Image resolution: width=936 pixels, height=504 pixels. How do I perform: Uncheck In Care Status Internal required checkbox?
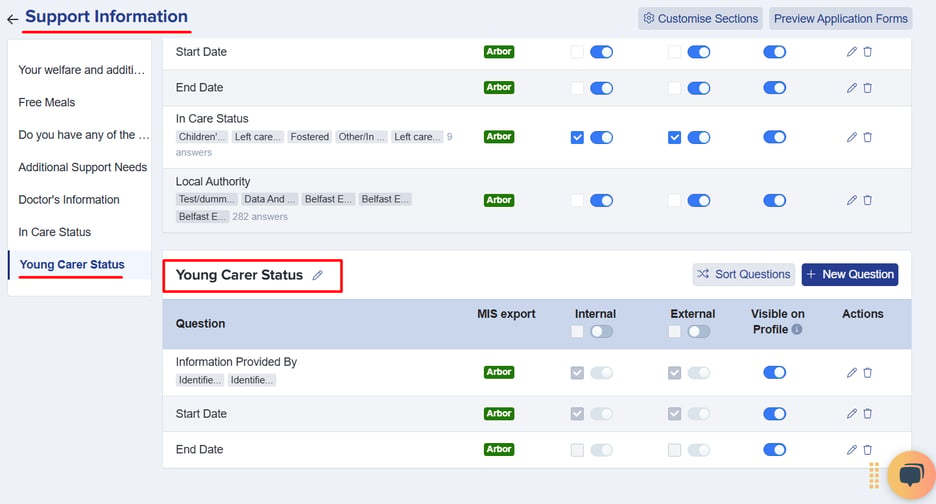(x=577, y=137)
